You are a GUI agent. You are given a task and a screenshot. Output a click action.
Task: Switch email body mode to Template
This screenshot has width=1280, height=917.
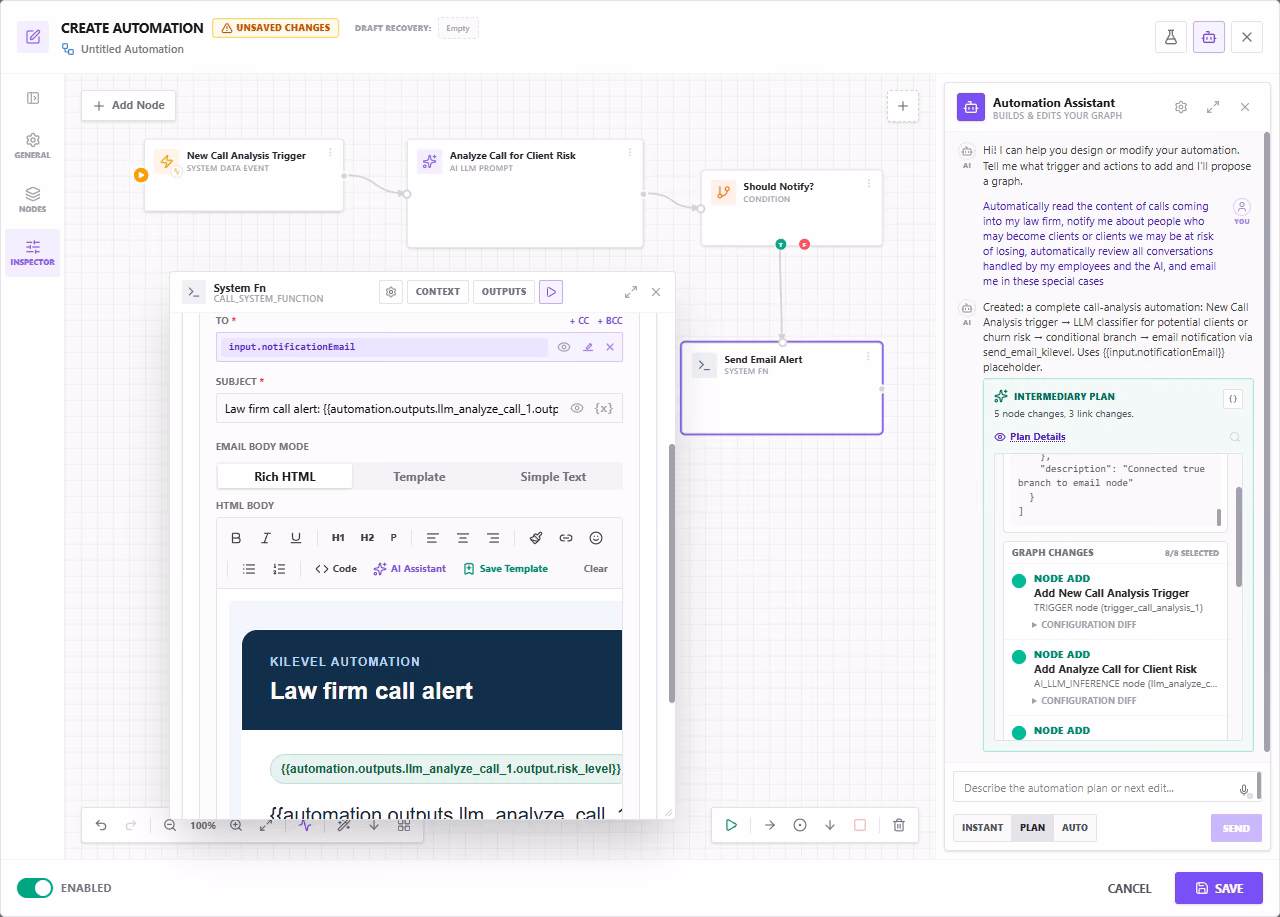click(419, 477)
